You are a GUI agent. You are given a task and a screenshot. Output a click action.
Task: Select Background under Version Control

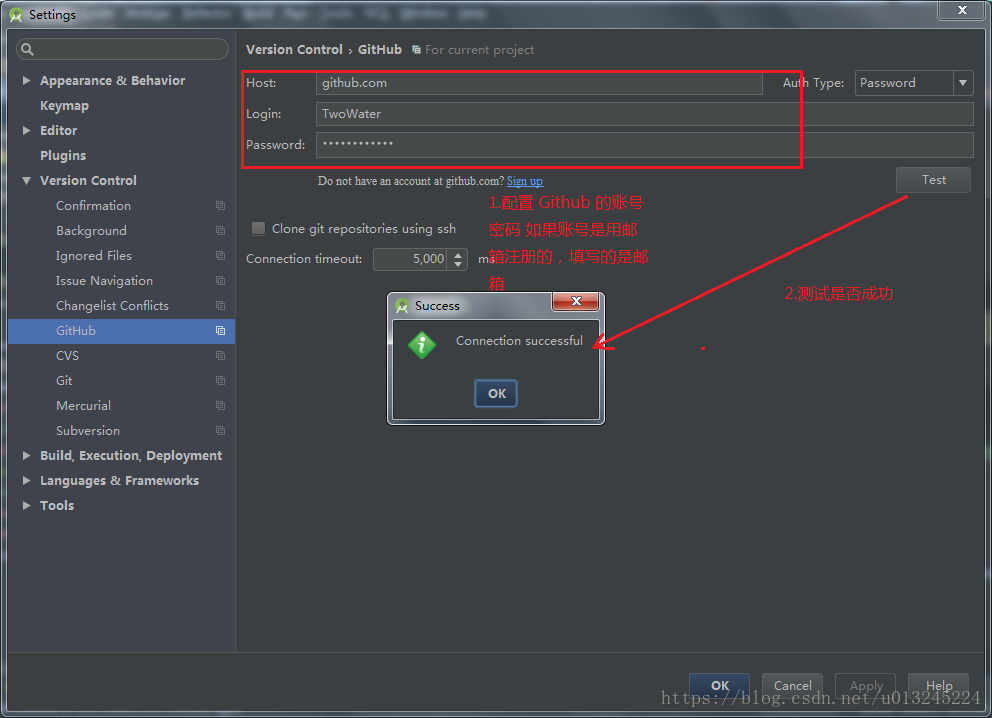pyautogui.click(x=91, y=231)
